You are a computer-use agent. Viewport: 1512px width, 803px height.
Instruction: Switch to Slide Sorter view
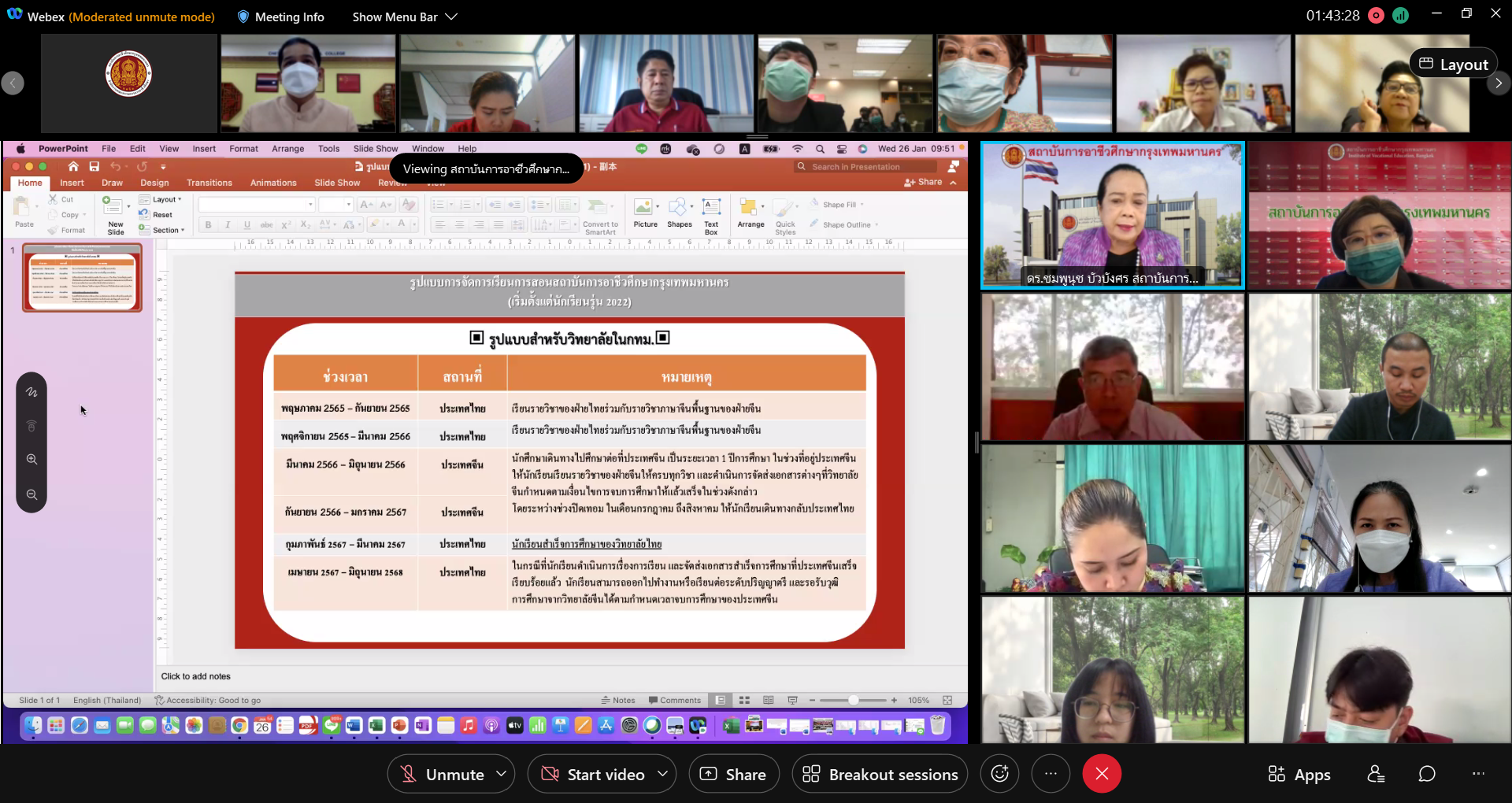tap(744, 700)
